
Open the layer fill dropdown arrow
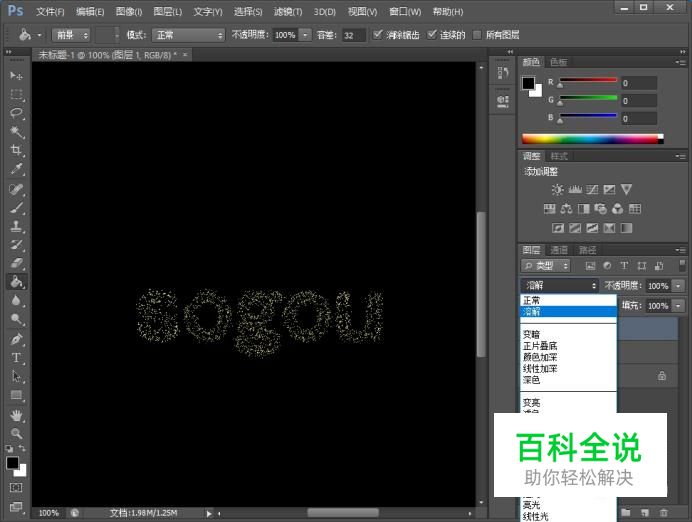pos(678,305)
